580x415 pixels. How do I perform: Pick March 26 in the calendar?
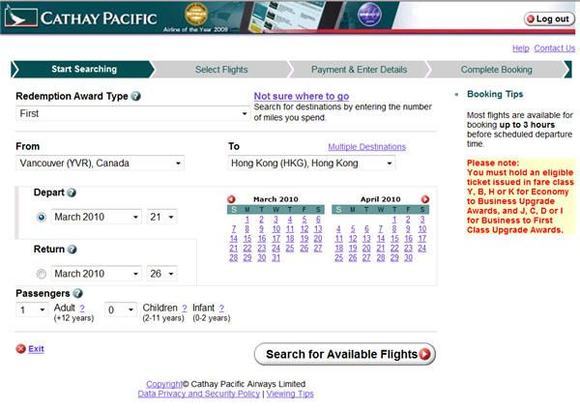click(304, 248)
